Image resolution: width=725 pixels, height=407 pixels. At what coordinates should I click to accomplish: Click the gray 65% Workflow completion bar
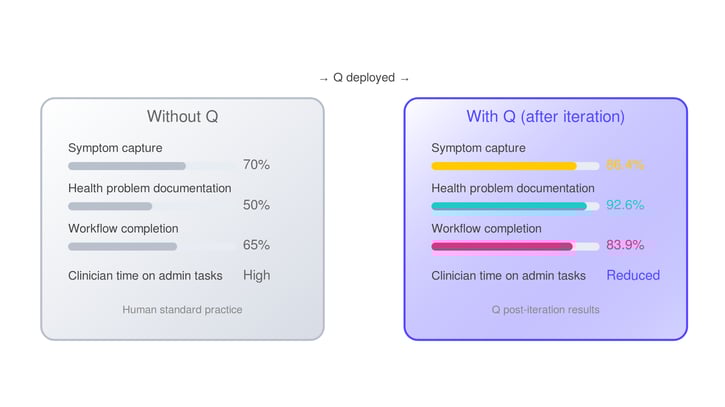(x=123, y=246)
